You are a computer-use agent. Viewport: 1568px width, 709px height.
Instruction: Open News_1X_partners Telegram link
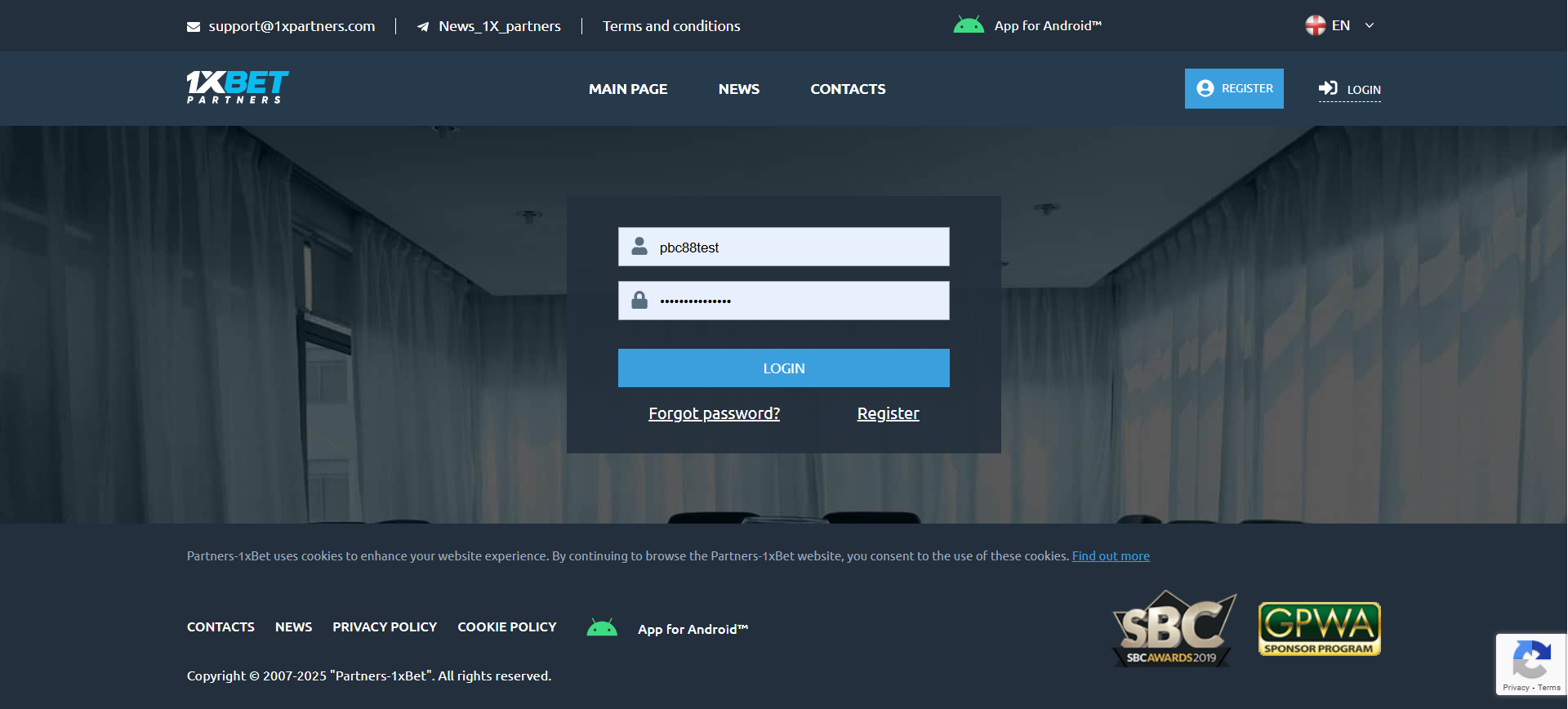500,26
